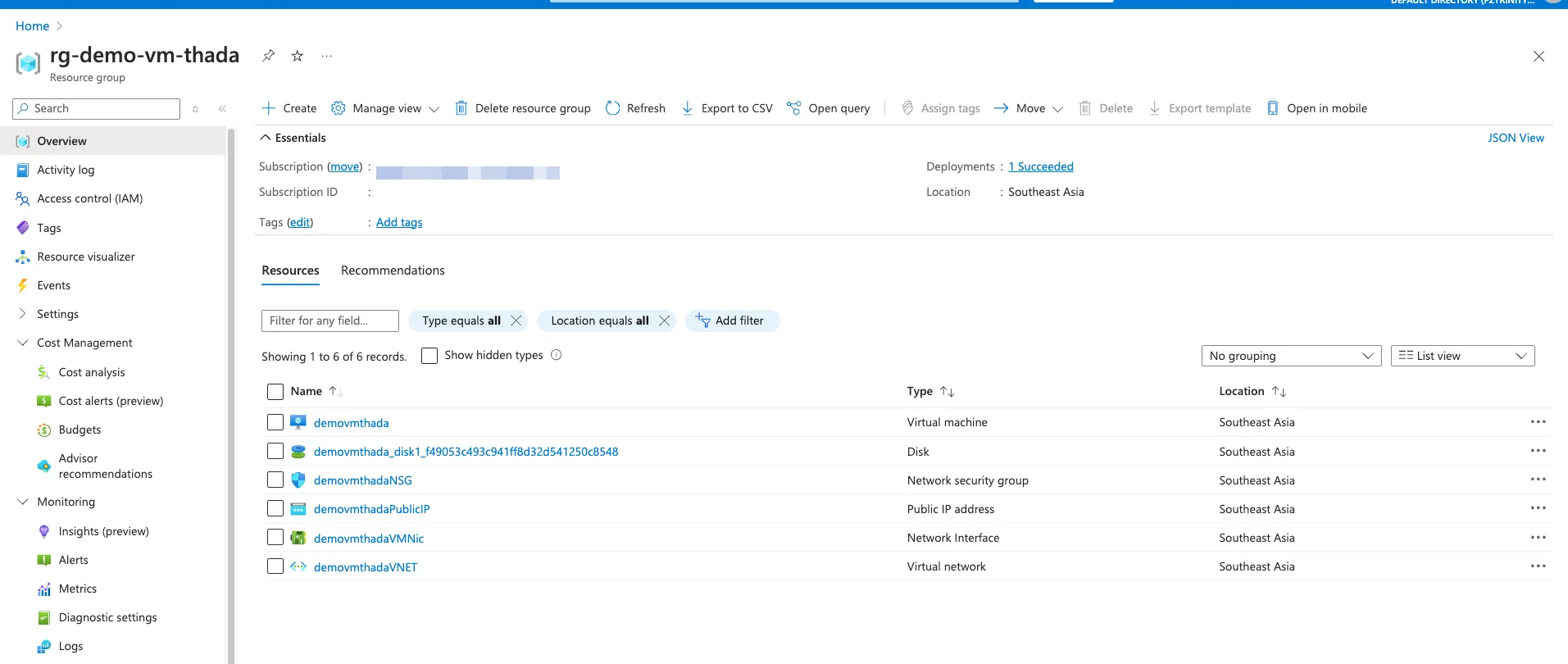Refresh the resource list
The image size is (1568, 664).
point(635,108)
